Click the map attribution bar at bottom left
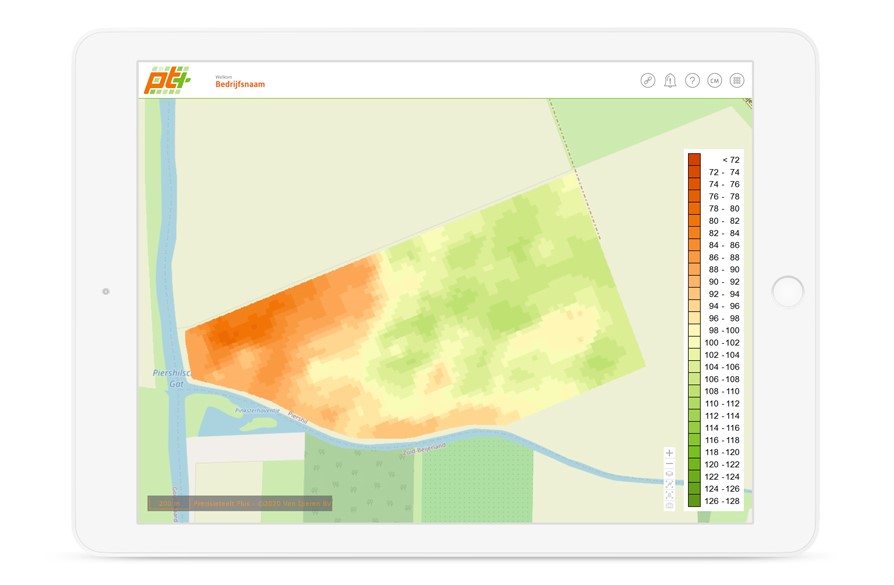 [x=239, y=504]
